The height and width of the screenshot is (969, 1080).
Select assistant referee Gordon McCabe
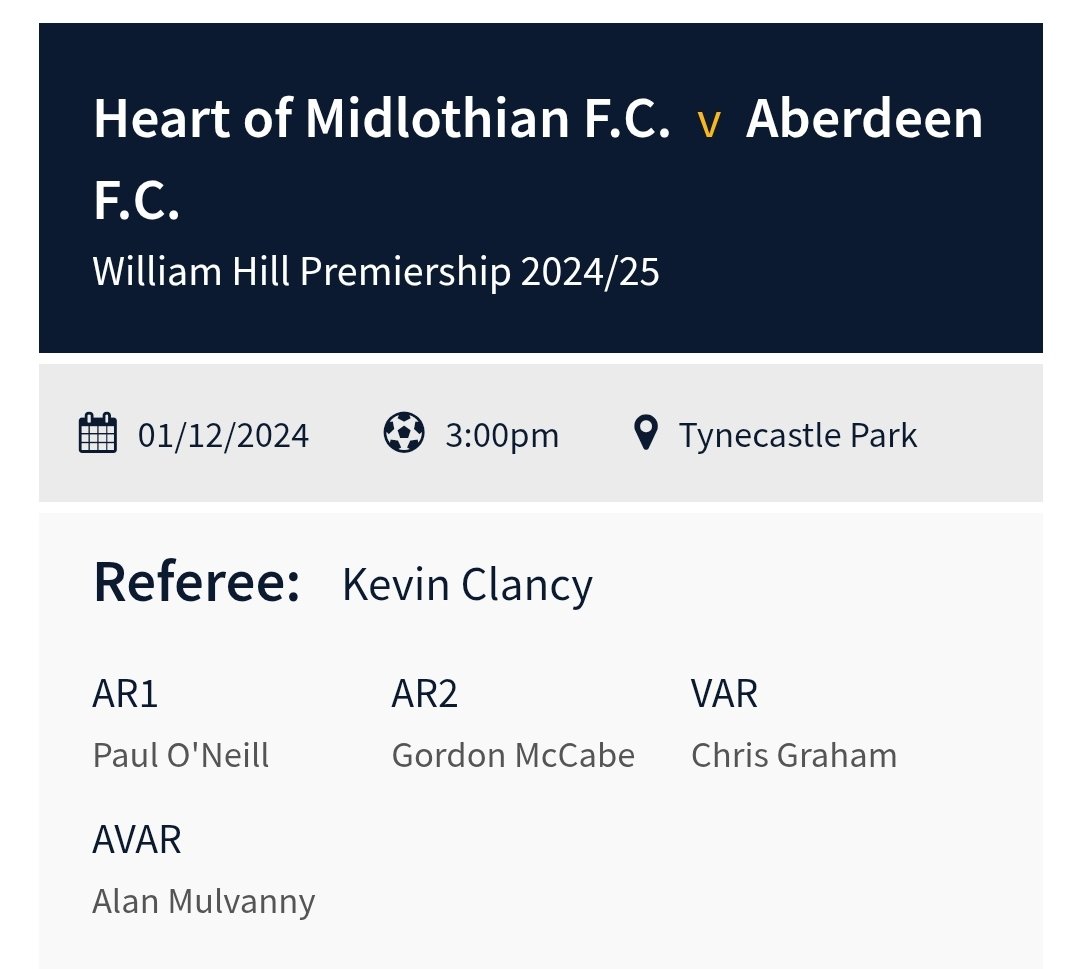(513, 756)
